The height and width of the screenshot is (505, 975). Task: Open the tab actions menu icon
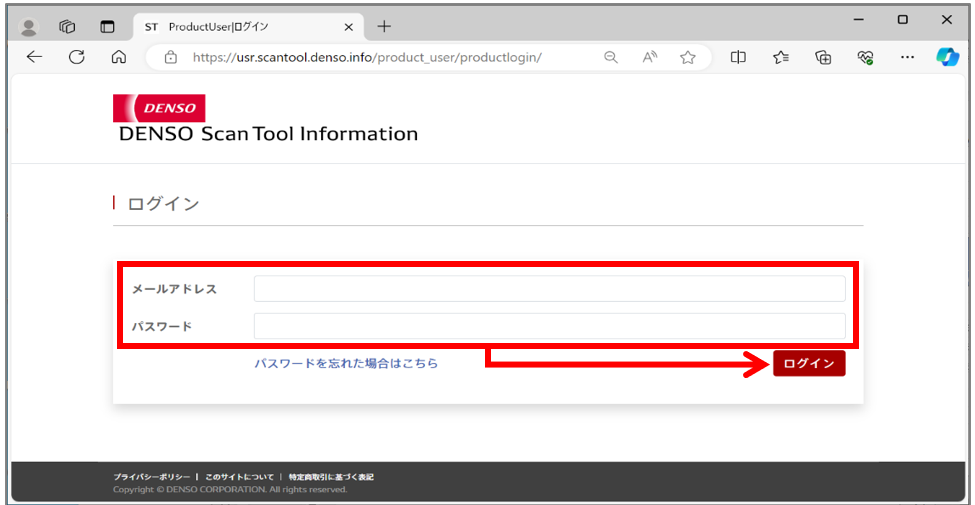108,27
